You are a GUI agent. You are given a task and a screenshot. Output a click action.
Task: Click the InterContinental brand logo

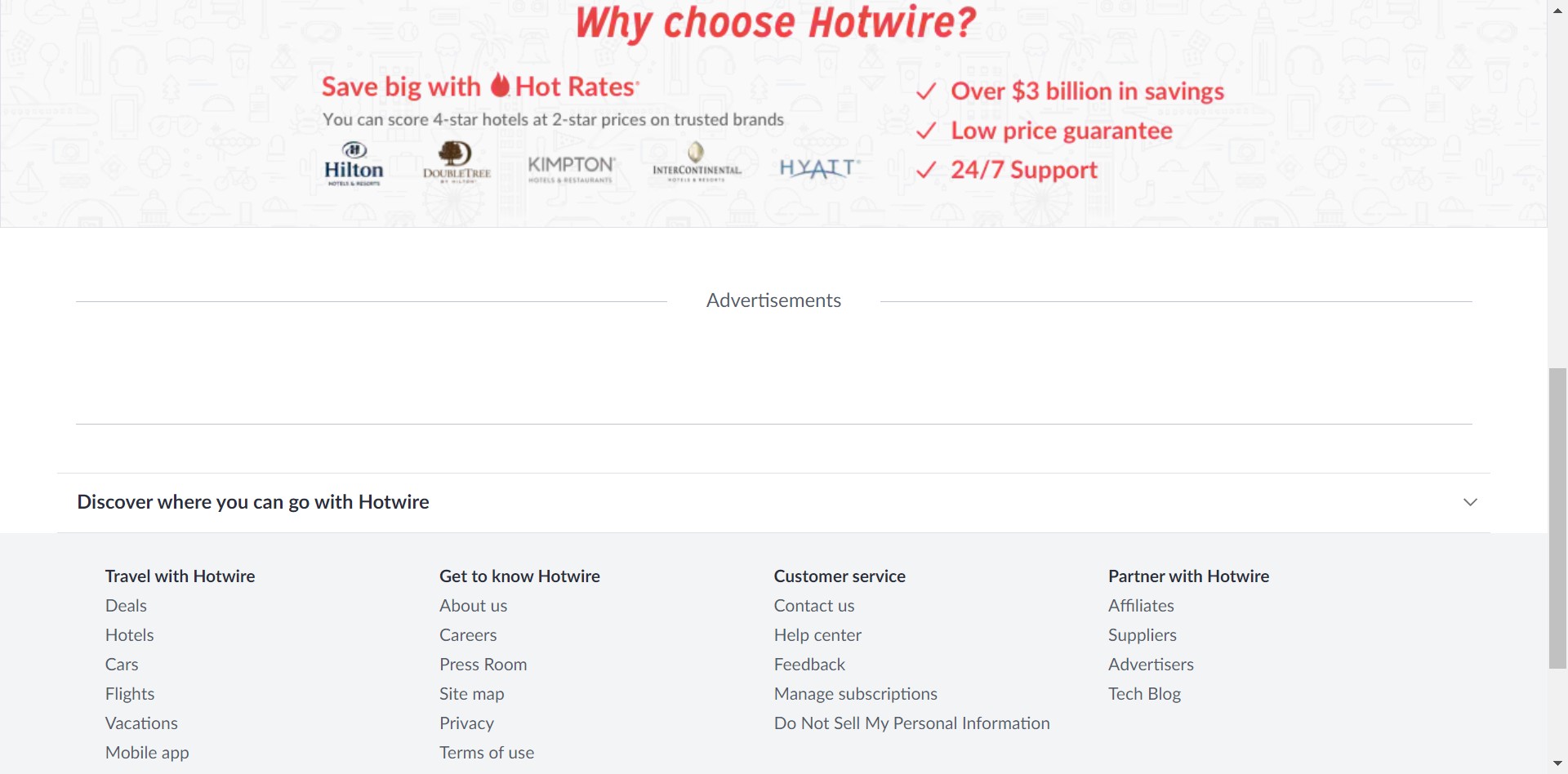pyautogui.click(x=697, y=162)
